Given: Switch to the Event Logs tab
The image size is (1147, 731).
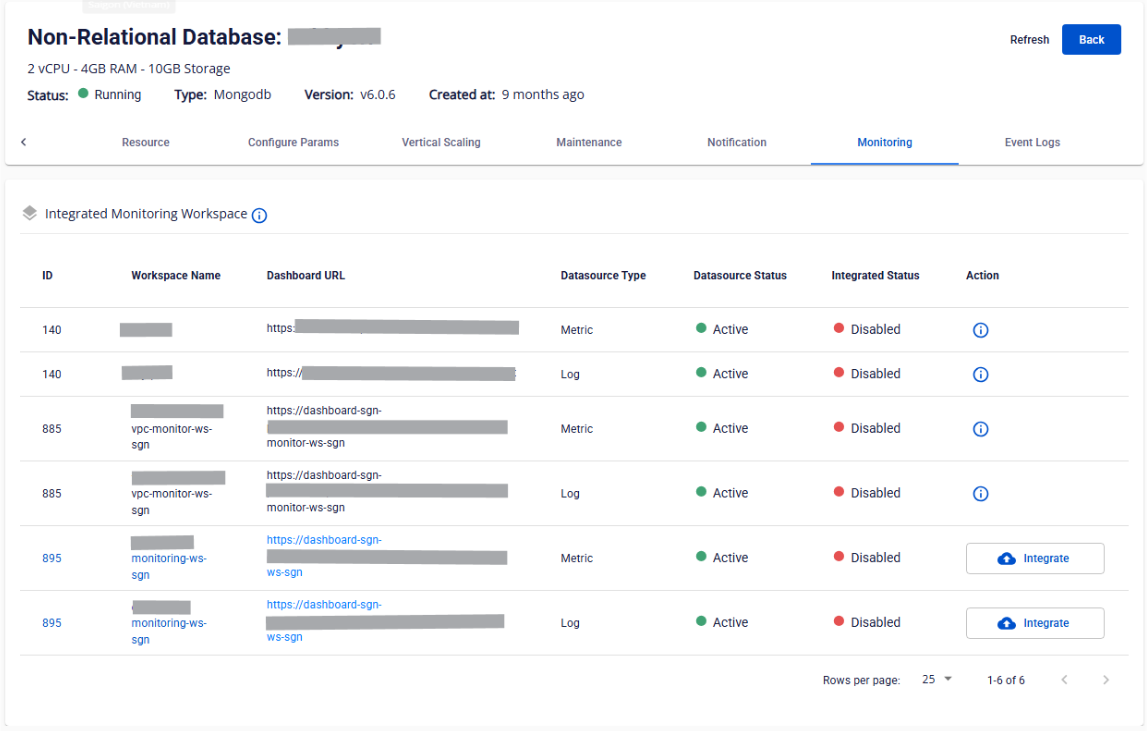Looking at the screenshot, I should pos(1032,143).
